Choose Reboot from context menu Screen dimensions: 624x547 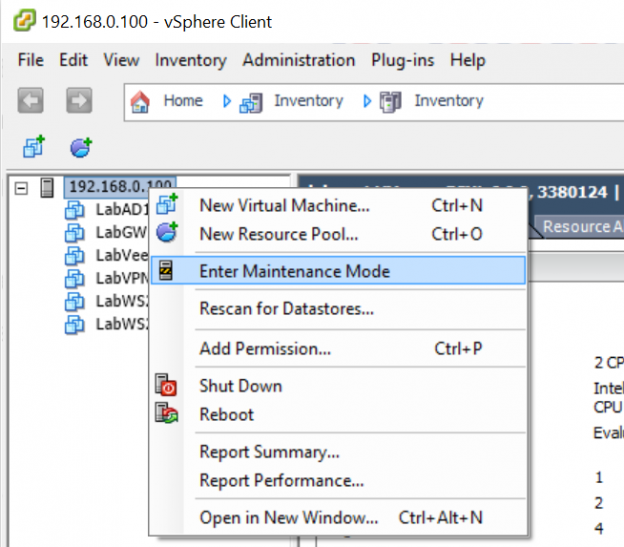(x=339, y=415)
